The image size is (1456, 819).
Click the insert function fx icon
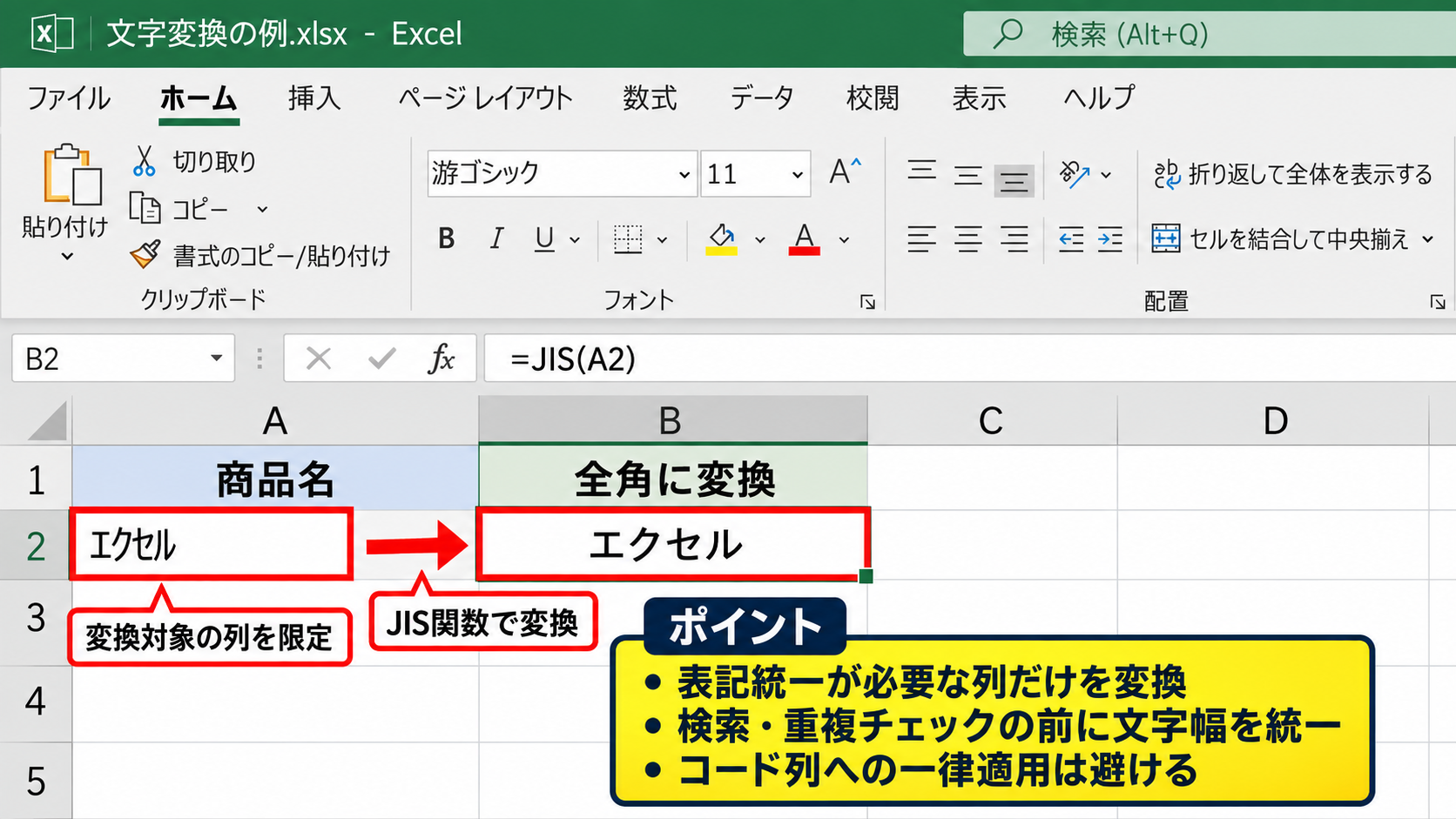442,358
